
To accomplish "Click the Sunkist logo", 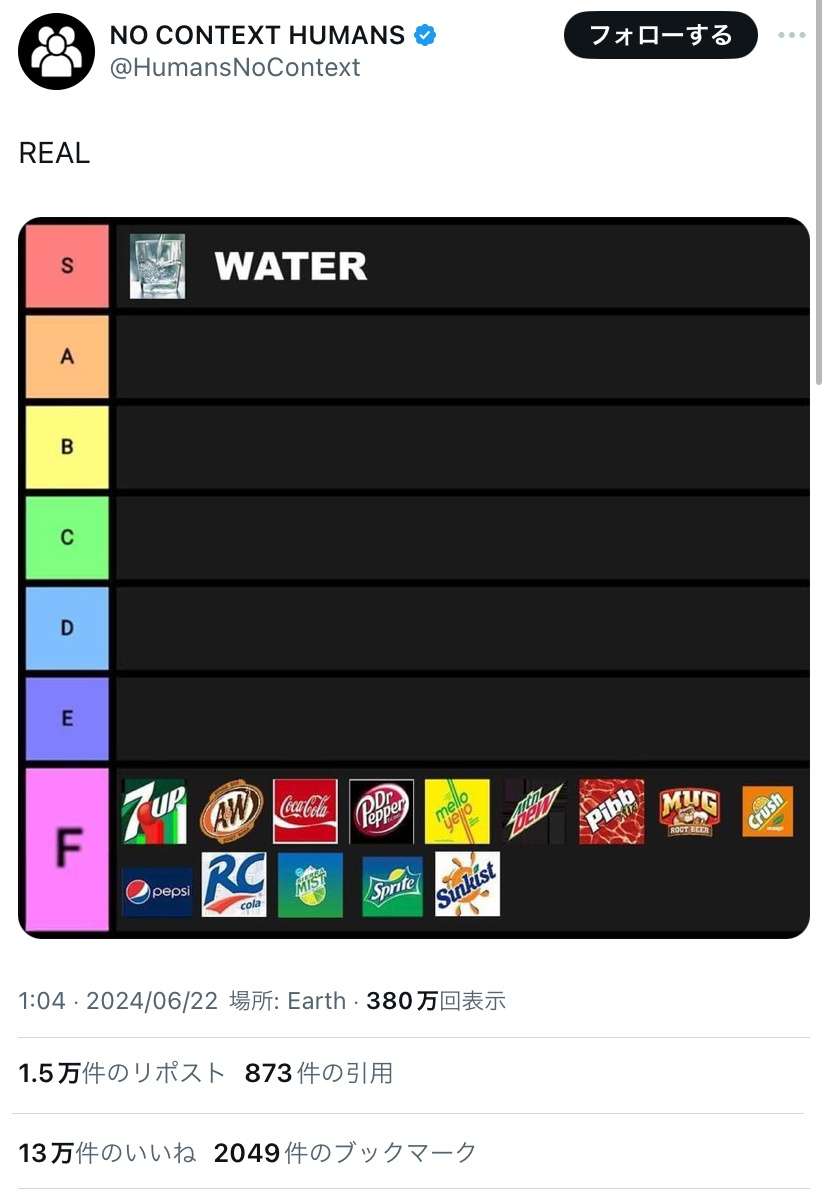I will pyautogui.click(x=467, y=885).
